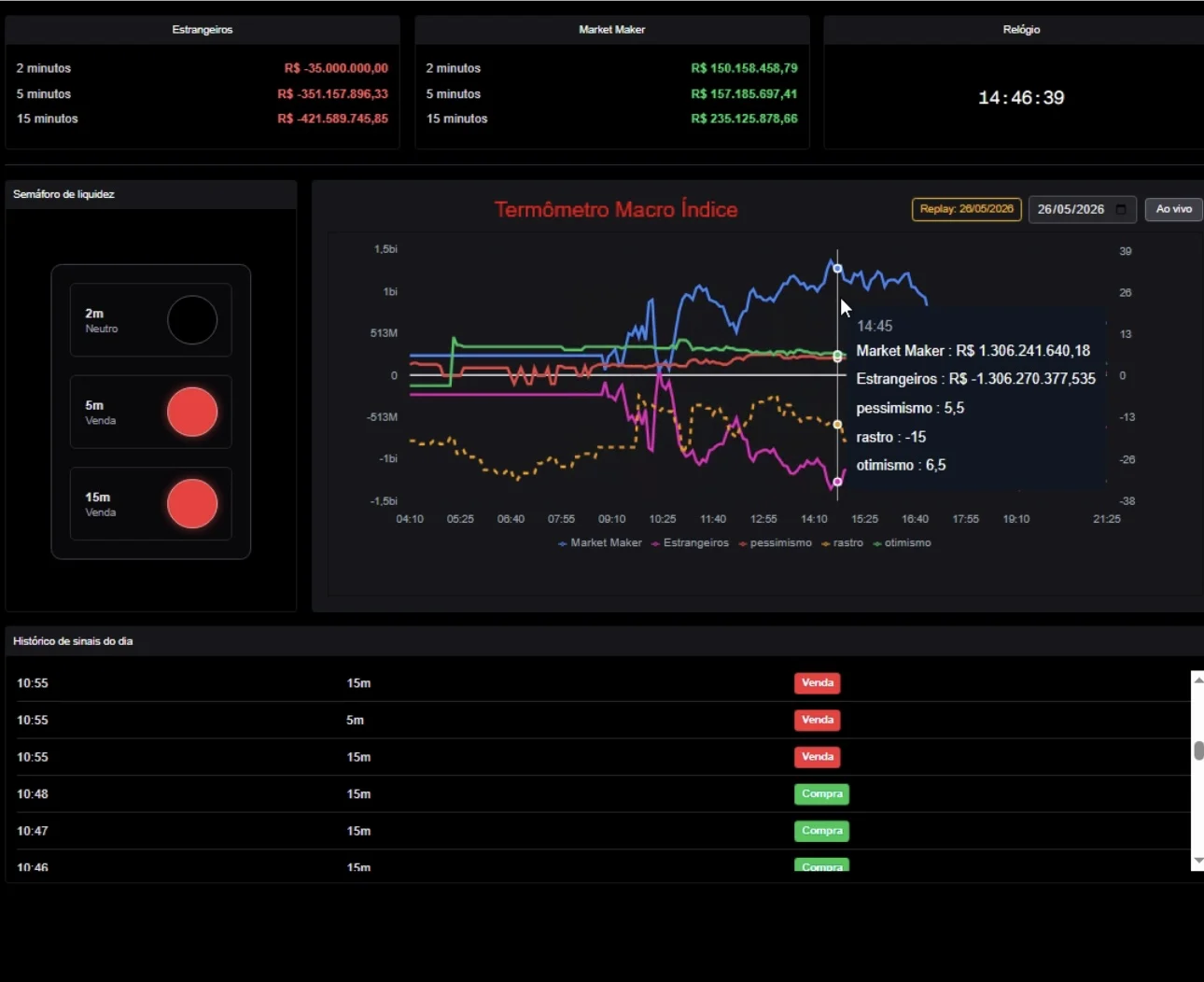This screenshot has height=982, width=1204.
Task: Select the 10:47 15m signal row
Action: click(597, 831)
